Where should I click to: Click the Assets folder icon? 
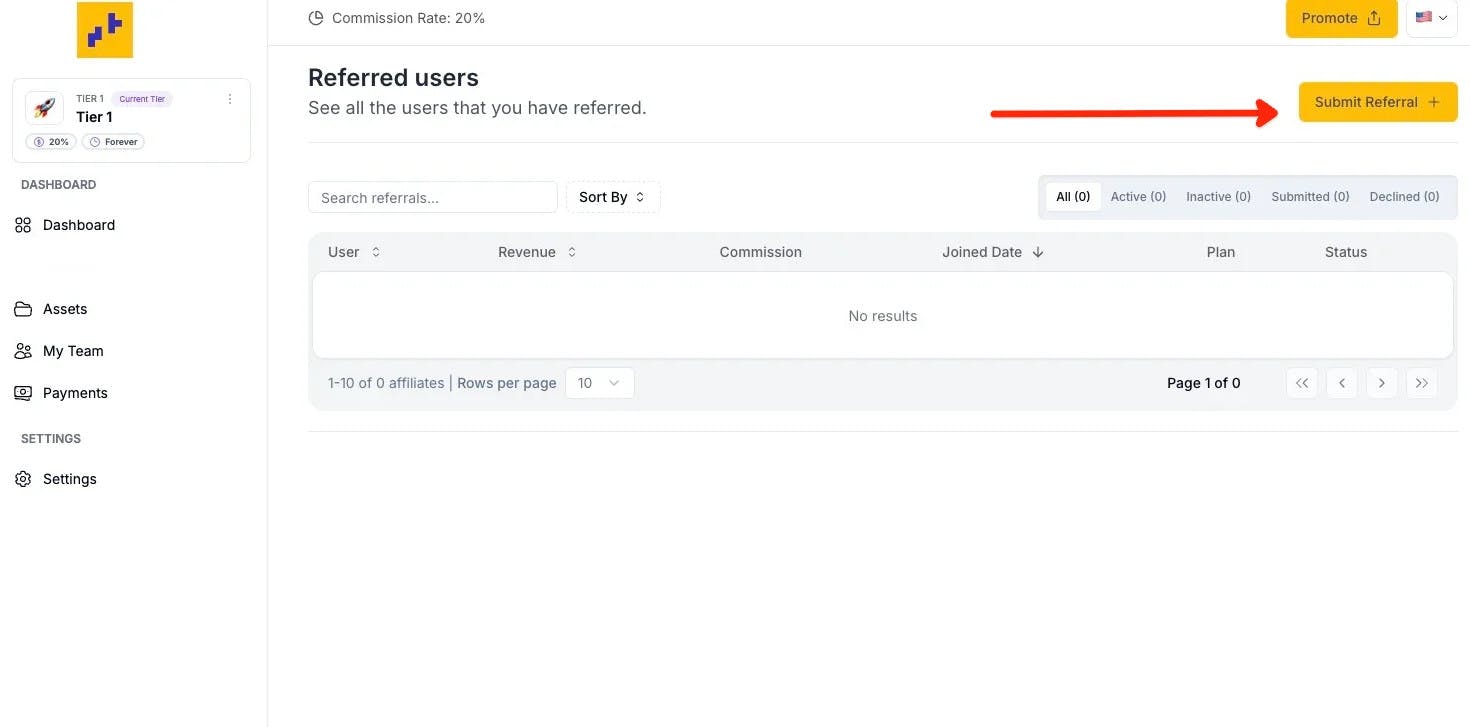click(23, 309)
